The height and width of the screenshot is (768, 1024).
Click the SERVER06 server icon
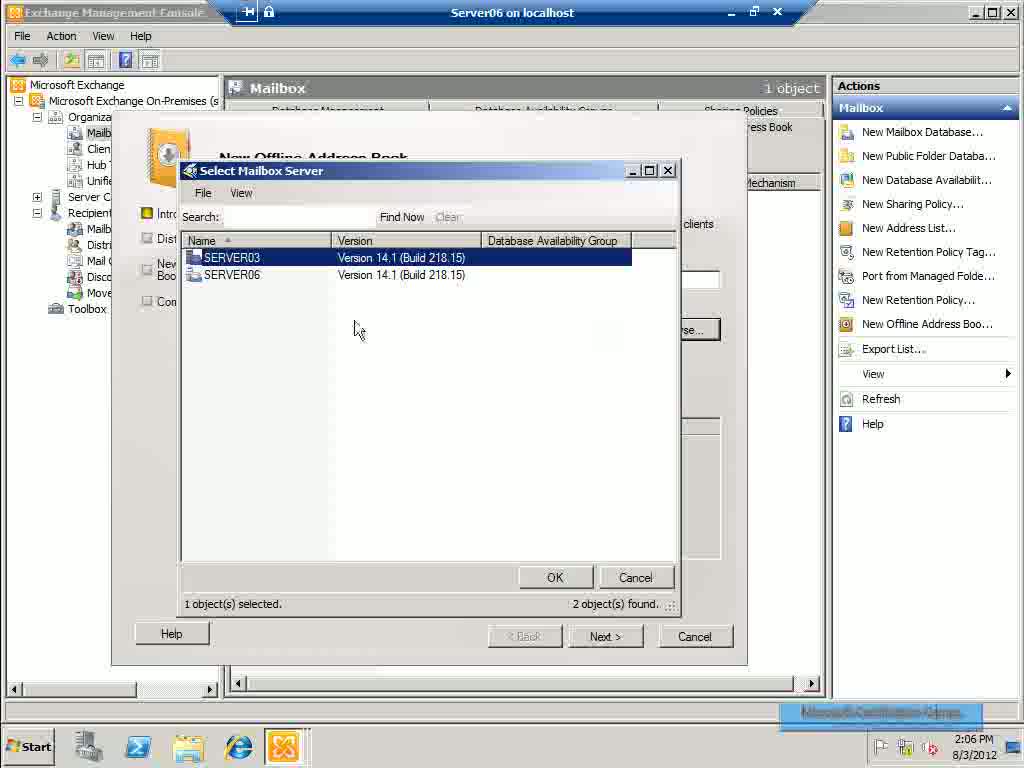click(194, 275)
